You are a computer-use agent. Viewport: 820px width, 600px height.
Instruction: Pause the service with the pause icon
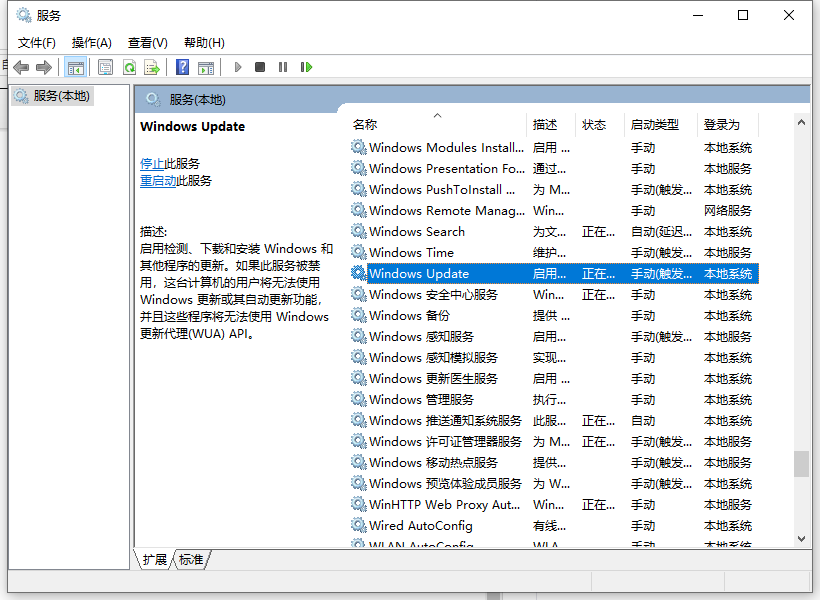tap(284, 66)
